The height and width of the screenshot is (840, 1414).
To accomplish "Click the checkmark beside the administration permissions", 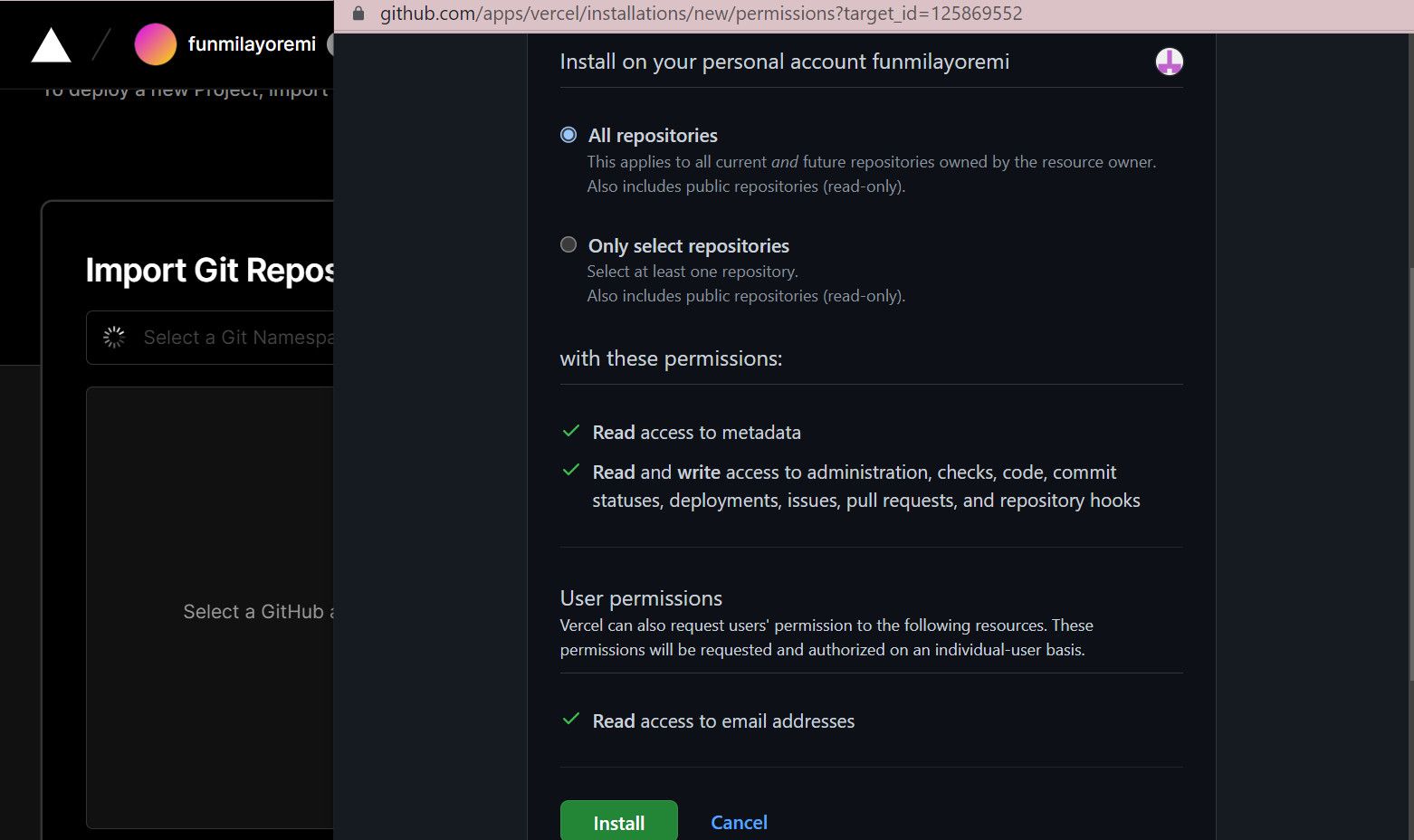I will tap(570, 470).
